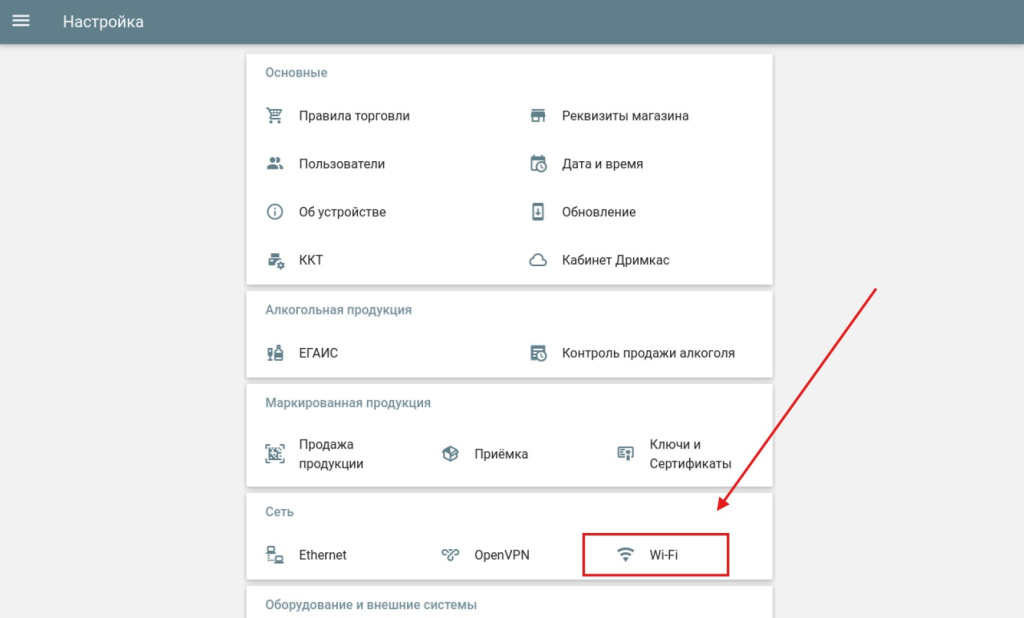Select the ЕГАИС bottle icon
The width and height of the screenshot is (1024, 618).
275,353
